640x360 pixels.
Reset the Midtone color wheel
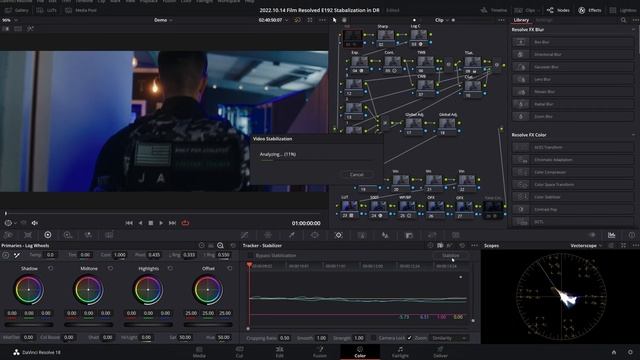point(110,269)
